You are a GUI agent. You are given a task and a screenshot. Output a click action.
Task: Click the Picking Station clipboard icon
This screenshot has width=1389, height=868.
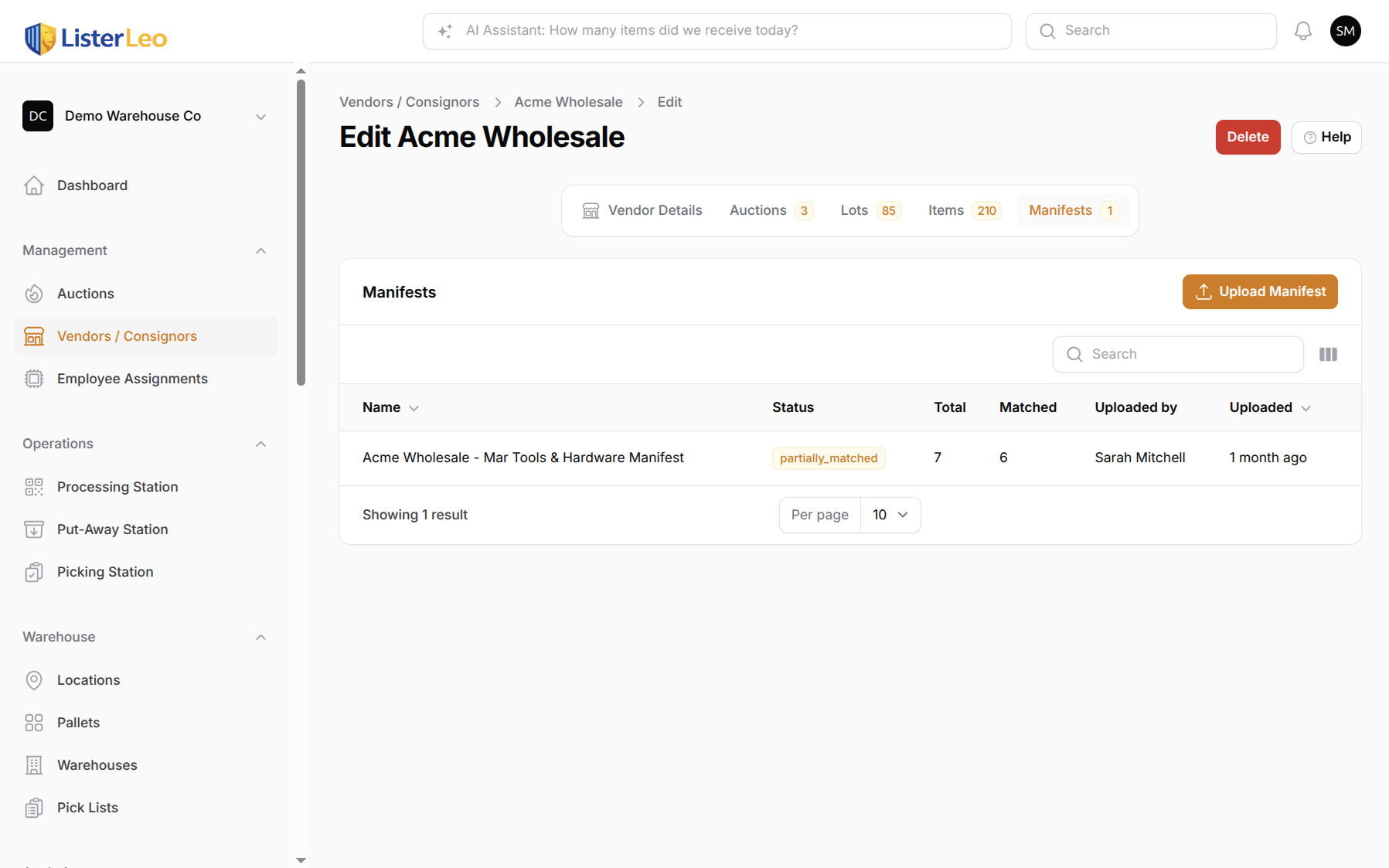pos(34,572)
